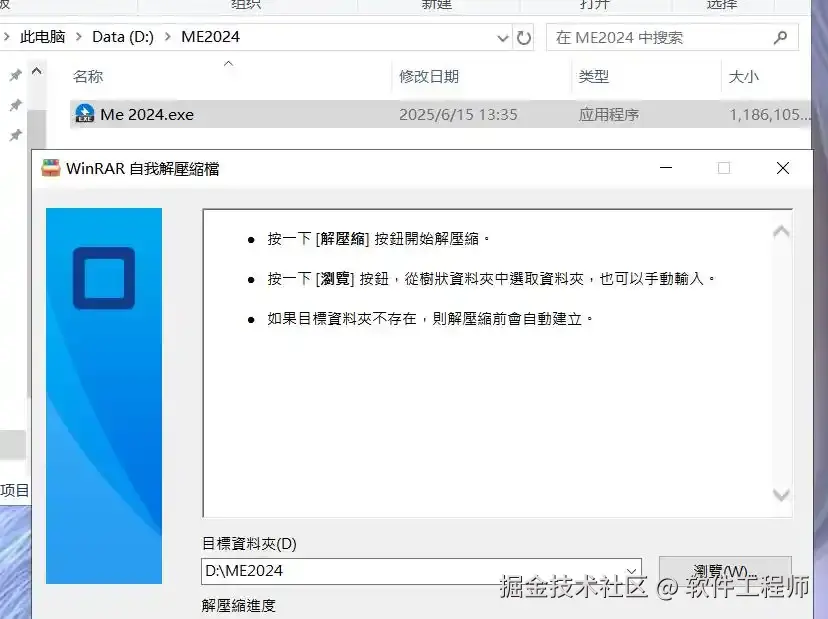This screenshot has width=828, height=619.
Task: Open the 目標資料夾 path dropdown arrow
Action: coord(632,571)
